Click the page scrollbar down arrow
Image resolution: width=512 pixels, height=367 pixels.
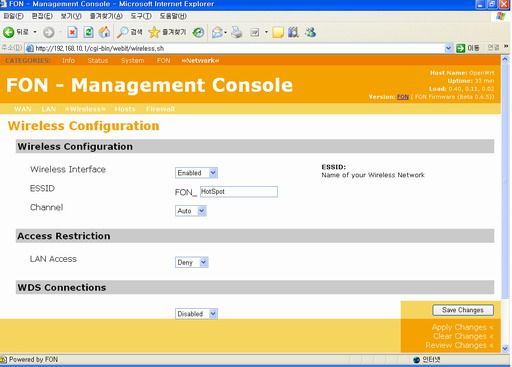click(x=505, y=349)
